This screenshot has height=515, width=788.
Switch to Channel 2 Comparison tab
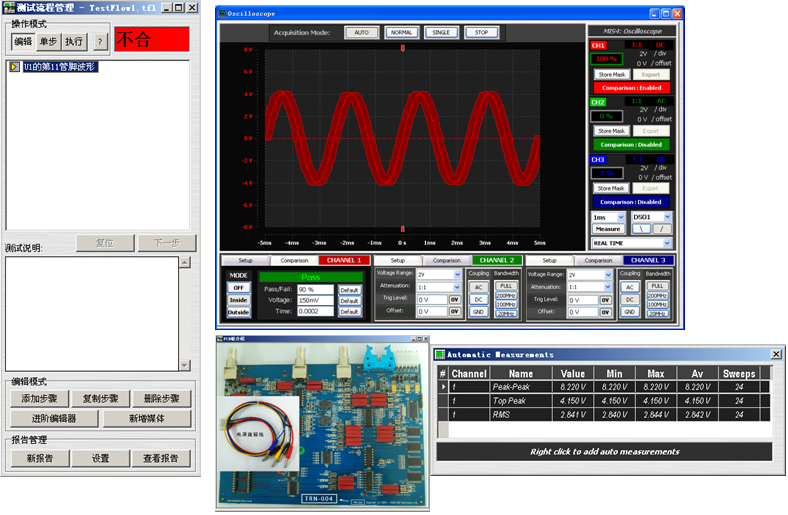[446, 260]
